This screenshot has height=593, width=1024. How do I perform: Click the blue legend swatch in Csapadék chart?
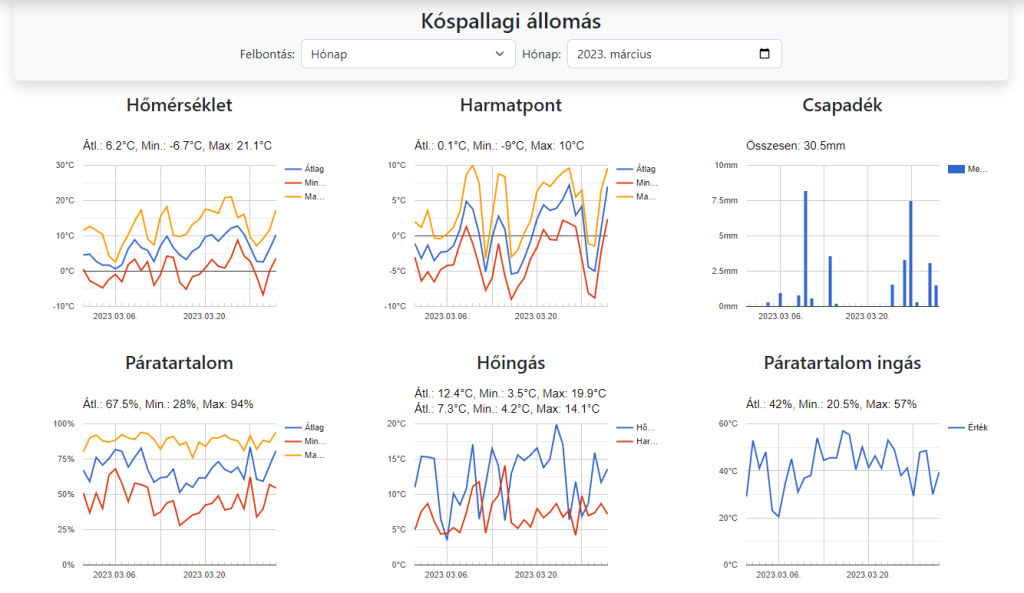pos(955,170)
